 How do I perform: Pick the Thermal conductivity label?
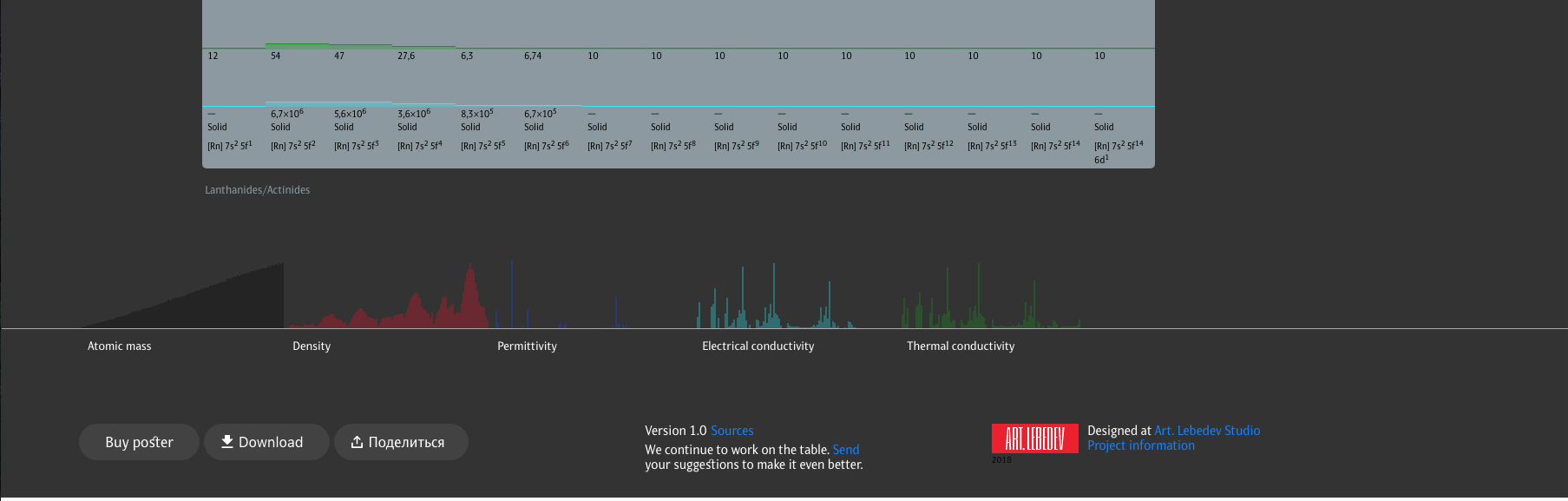(961, 346)
